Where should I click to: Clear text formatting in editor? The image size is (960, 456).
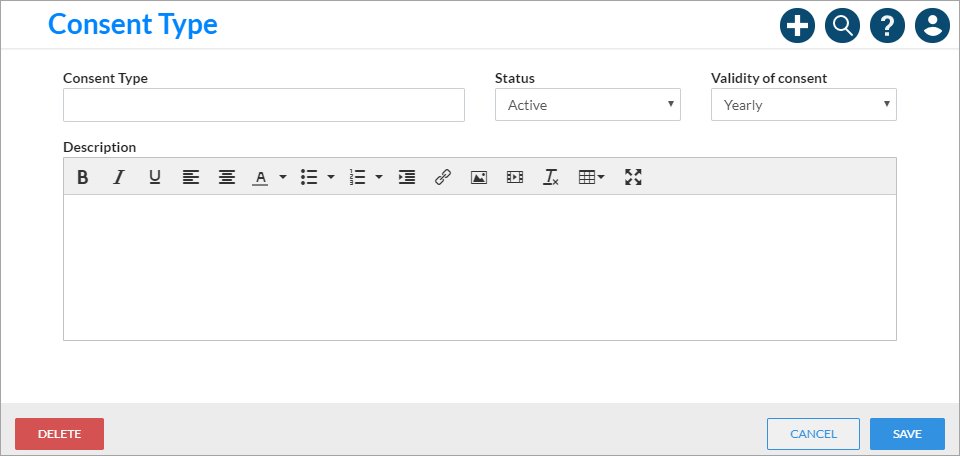coord(551,178)
